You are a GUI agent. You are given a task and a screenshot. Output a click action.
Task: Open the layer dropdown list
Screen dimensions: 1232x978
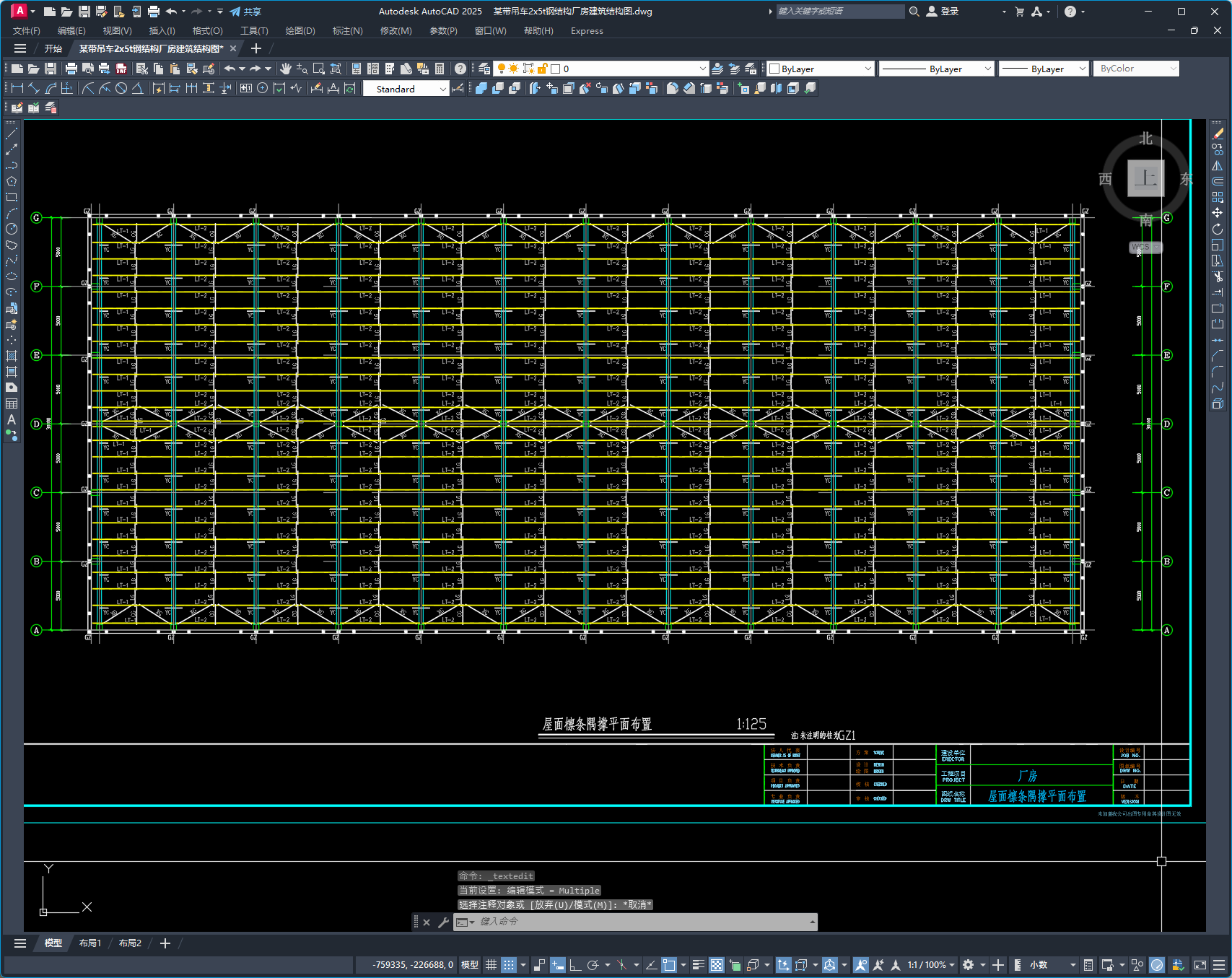coord(702,69)
